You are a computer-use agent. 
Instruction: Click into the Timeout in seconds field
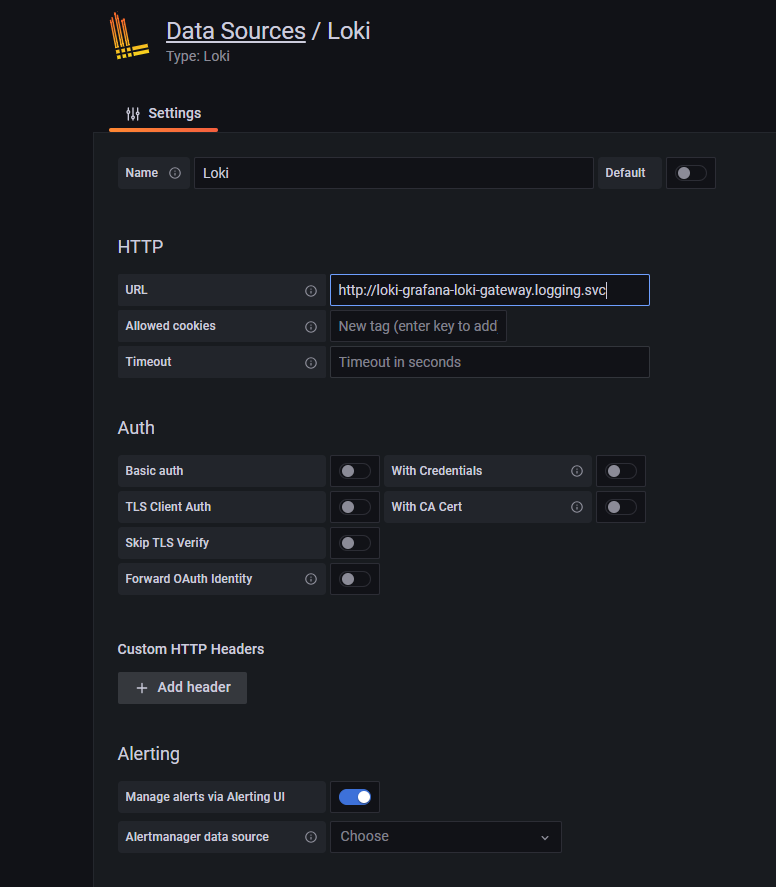489,362
